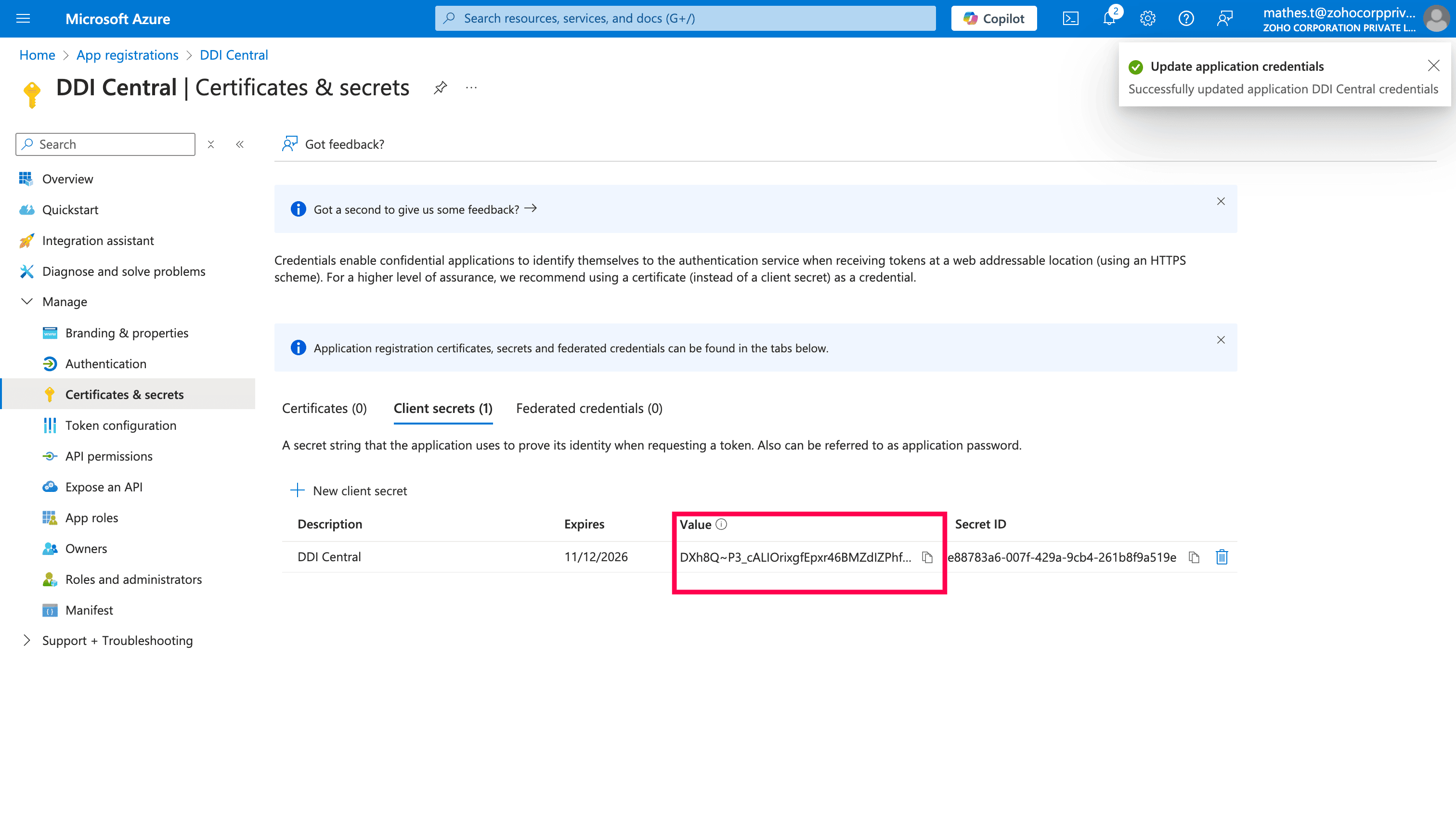The height and width of the screenshot is (824, 1456).
Task: Click New client secret
Action: click(x=349, y=490)
